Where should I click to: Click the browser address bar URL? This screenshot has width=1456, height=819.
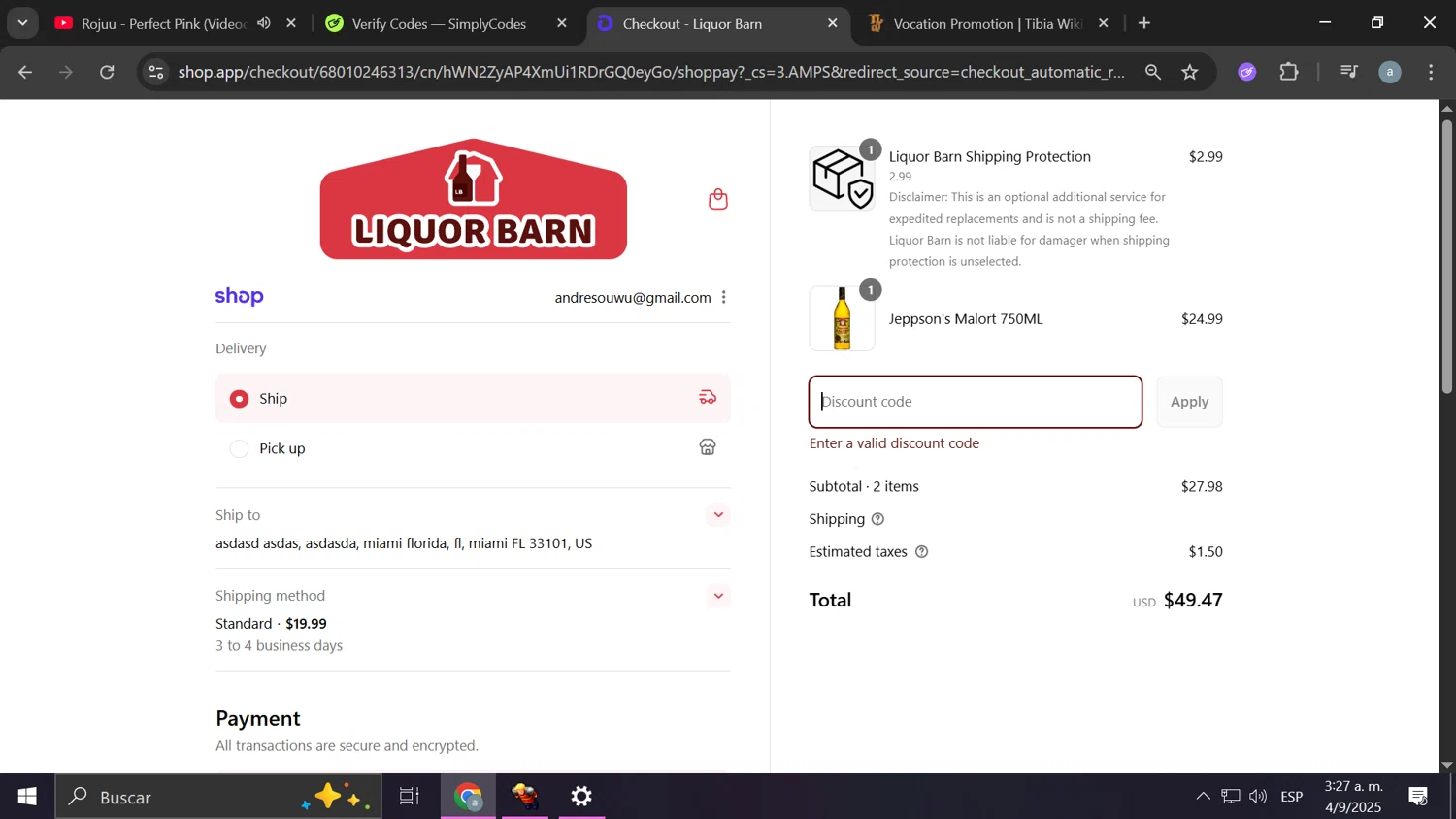pos(651,72)
